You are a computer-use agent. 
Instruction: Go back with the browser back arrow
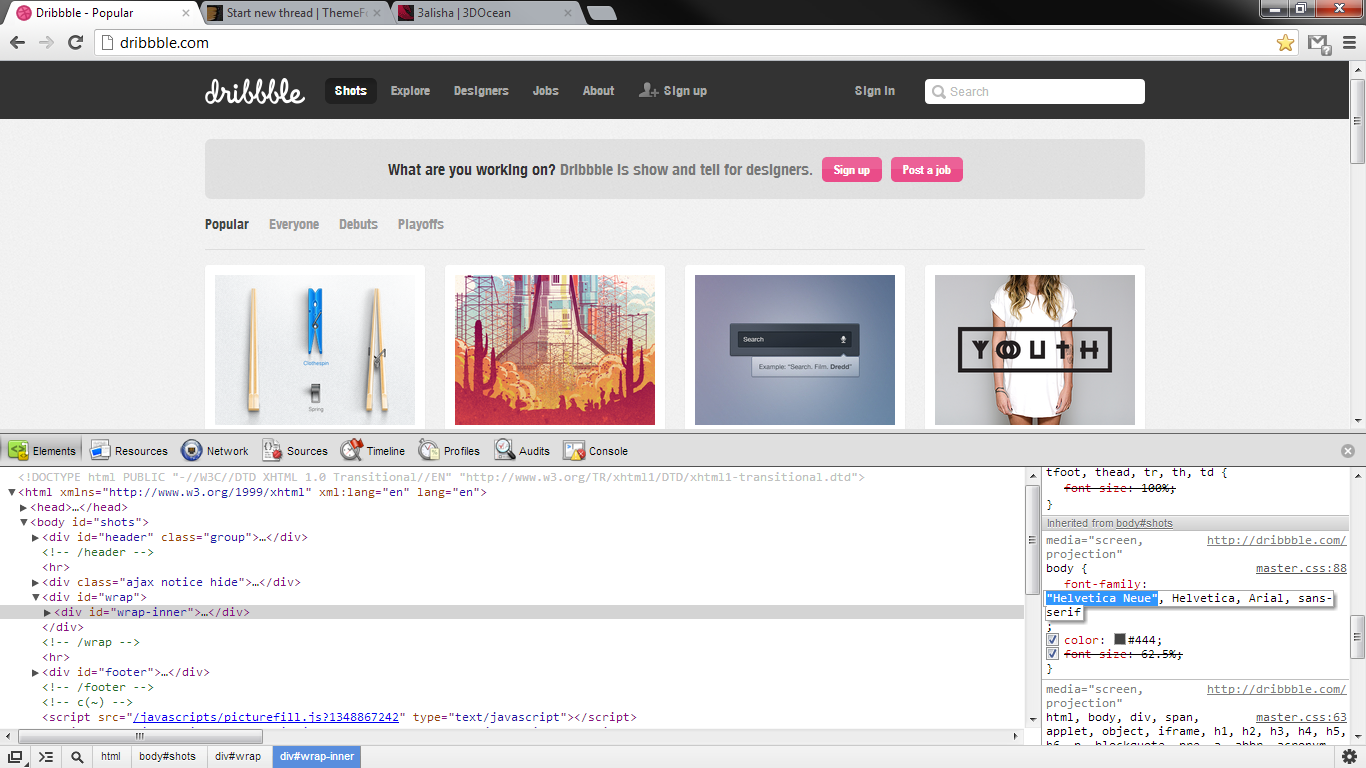tap(17, 42)
